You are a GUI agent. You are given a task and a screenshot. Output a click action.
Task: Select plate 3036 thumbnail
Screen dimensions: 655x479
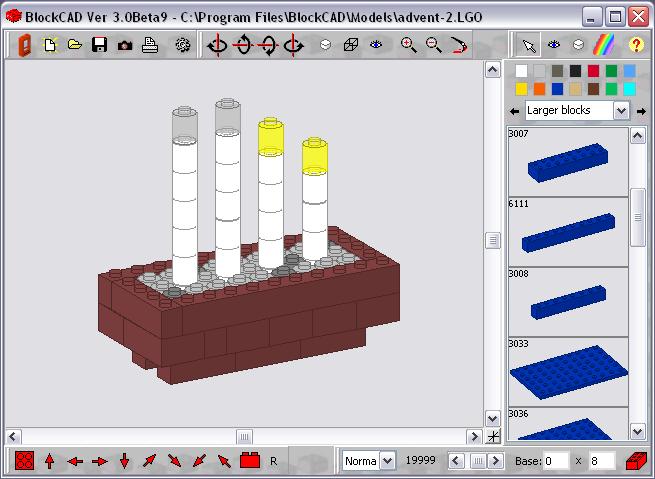pyautogui.click(x=568, y=424)
